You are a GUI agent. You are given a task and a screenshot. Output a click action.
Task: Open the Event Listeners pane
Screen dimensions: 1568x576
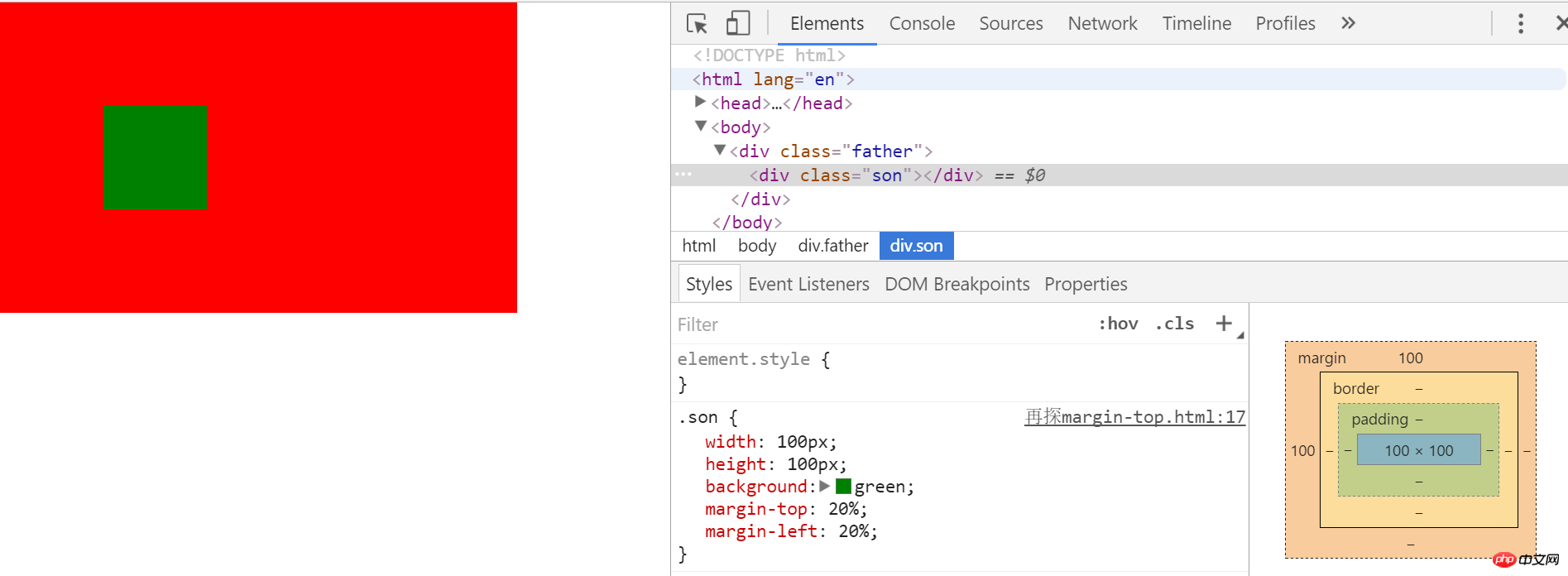808,284
